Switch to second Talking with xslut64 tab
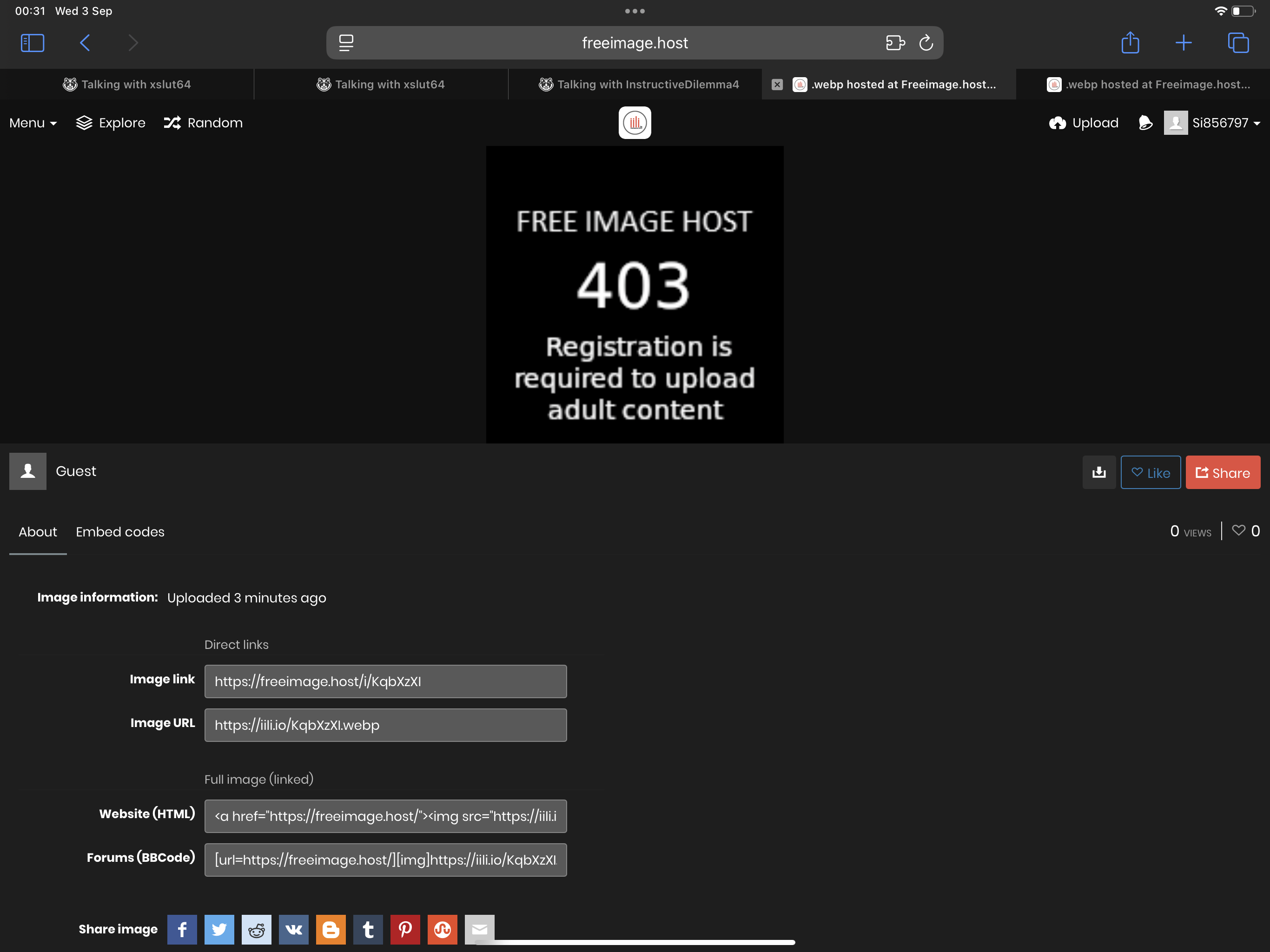 [x=381, y=85]
